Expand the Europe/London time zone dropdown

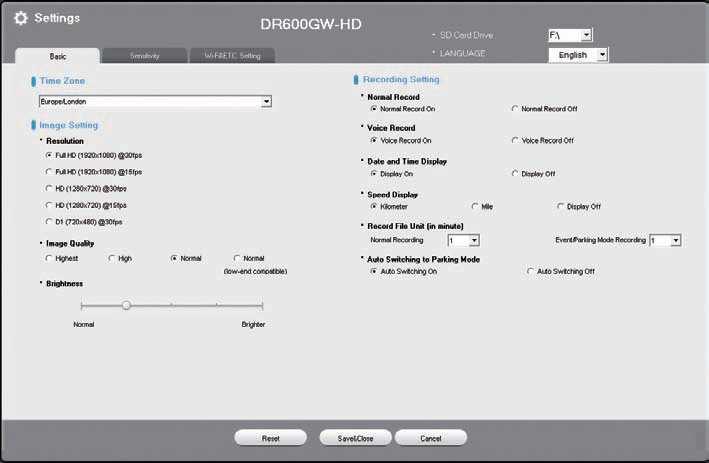tap(155, 101)
